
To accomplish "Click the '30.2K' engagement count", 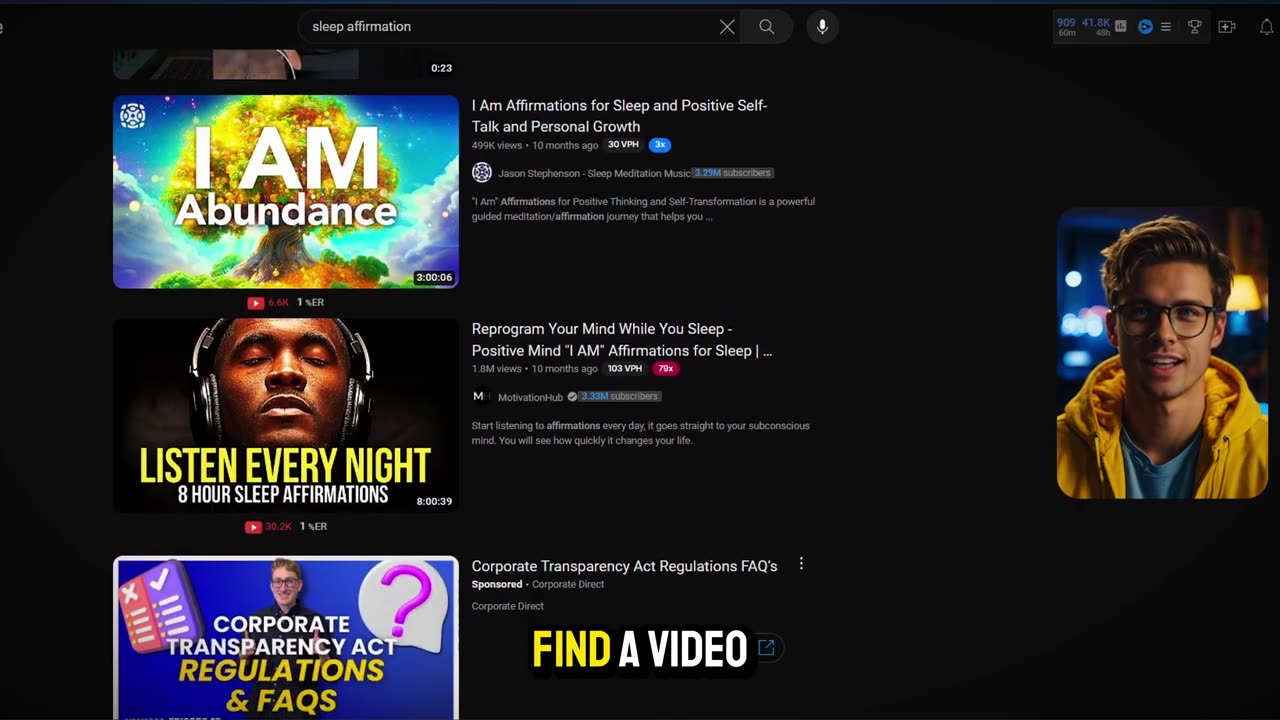I will (x=279, y=527).
